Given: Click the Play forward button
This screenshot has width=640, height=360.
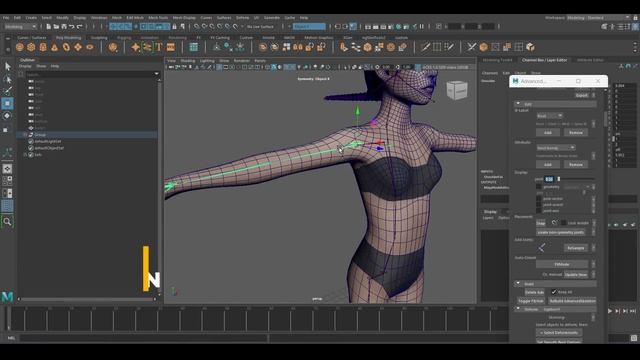Looking at the screenshot, I should point(610,311).
